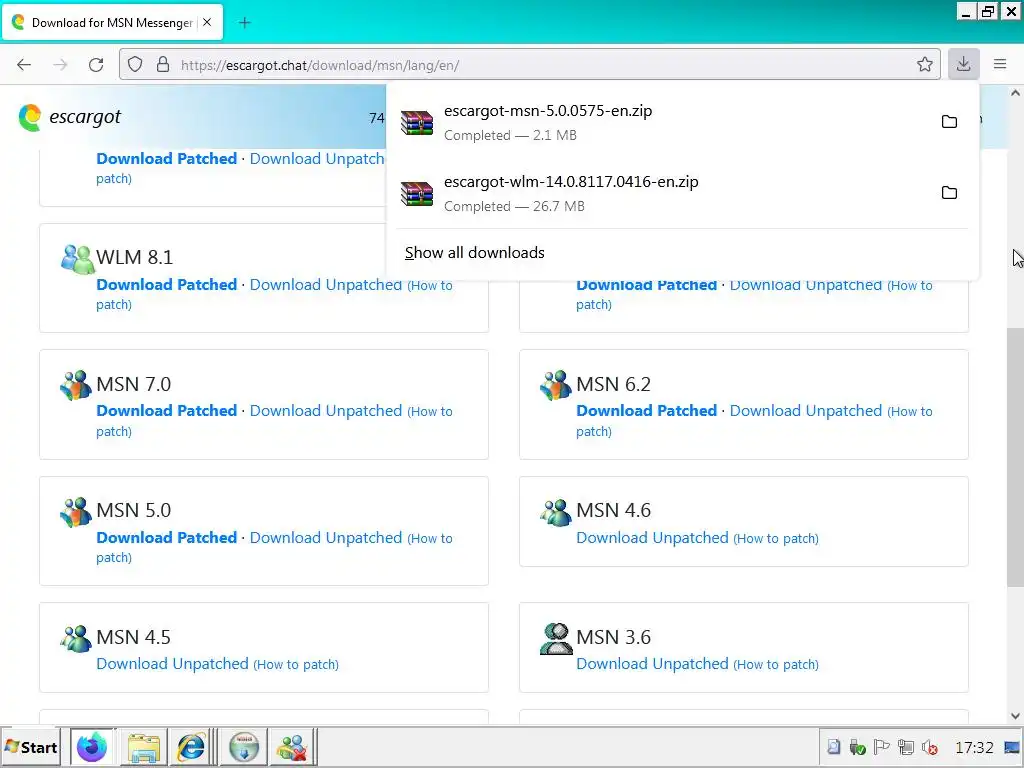Open the file explorer taskbar icon

144,748
